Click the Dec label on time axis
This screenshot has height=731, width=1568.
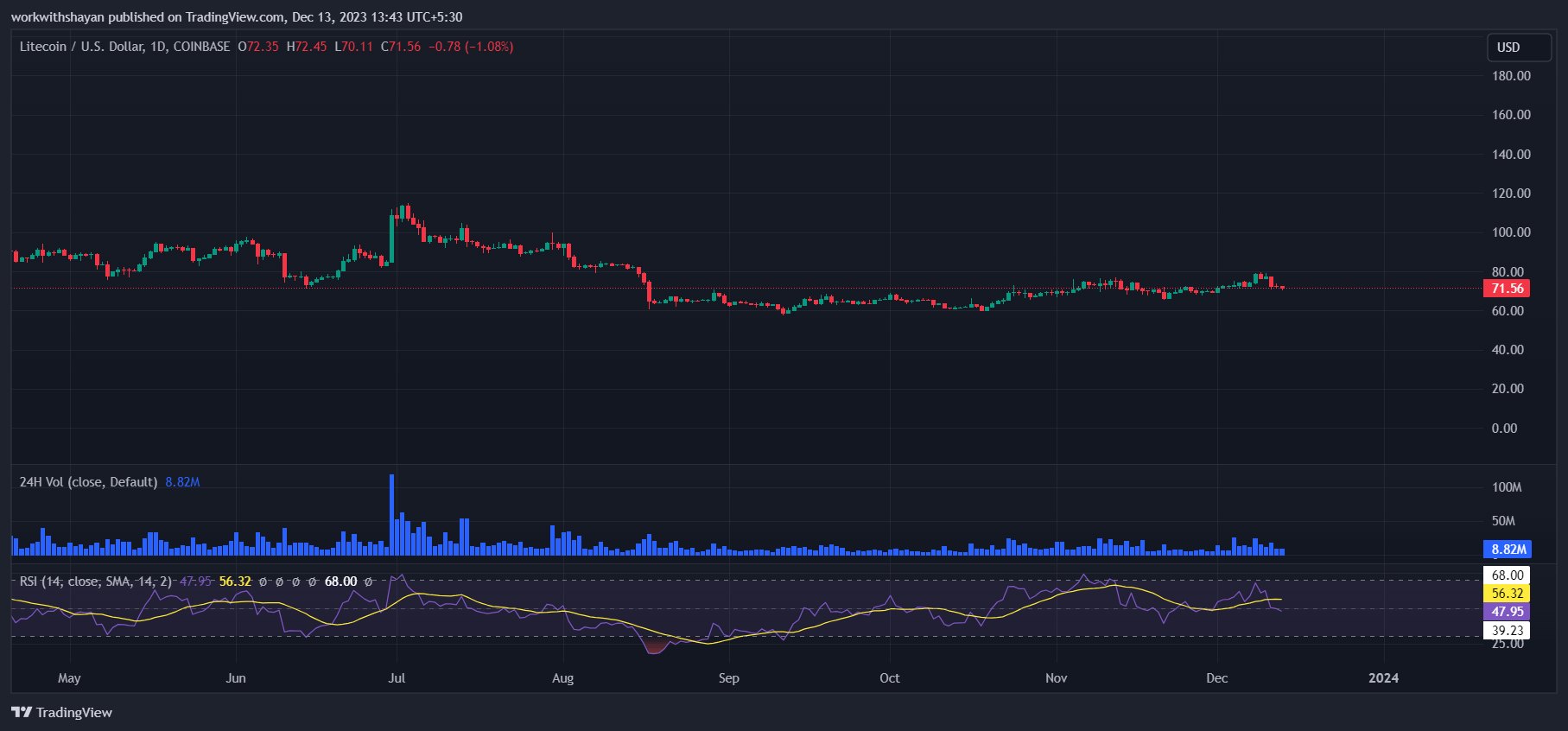click(1217, 678)
